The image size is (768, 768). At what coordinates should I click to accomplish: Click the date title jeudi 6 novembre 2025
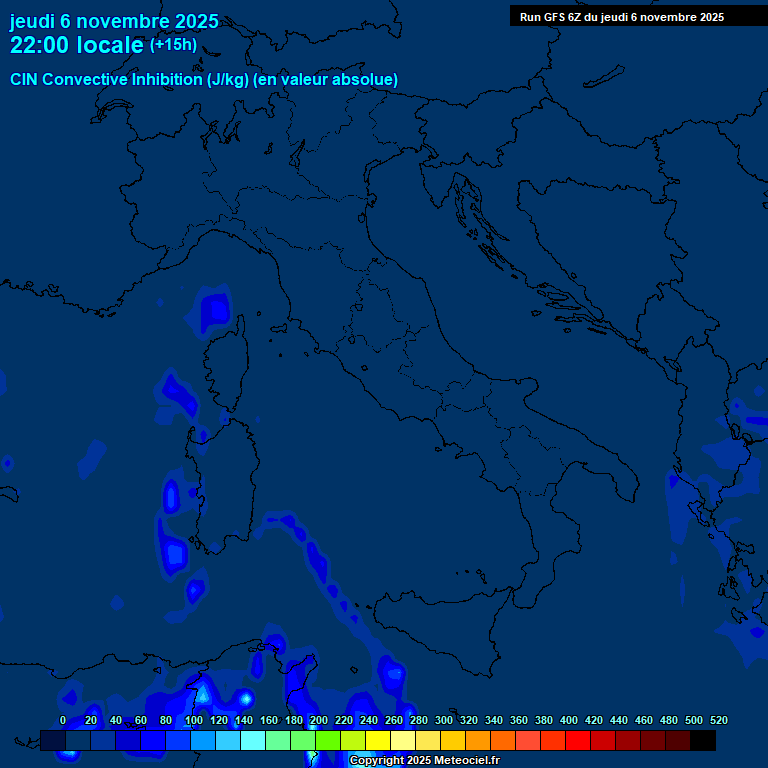[x=114, y=21]
